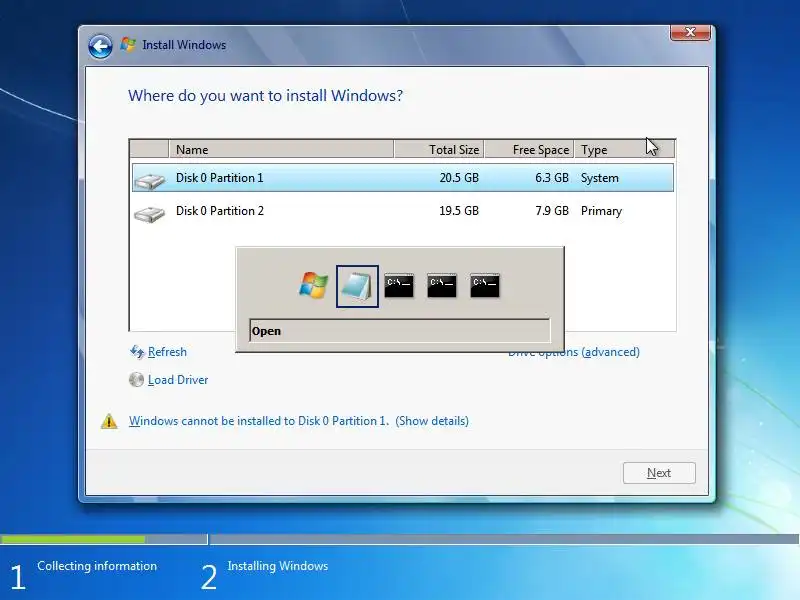Viewport: 800px width, 600px height.
Task: Click the System type cell
Action: (599, 178)
